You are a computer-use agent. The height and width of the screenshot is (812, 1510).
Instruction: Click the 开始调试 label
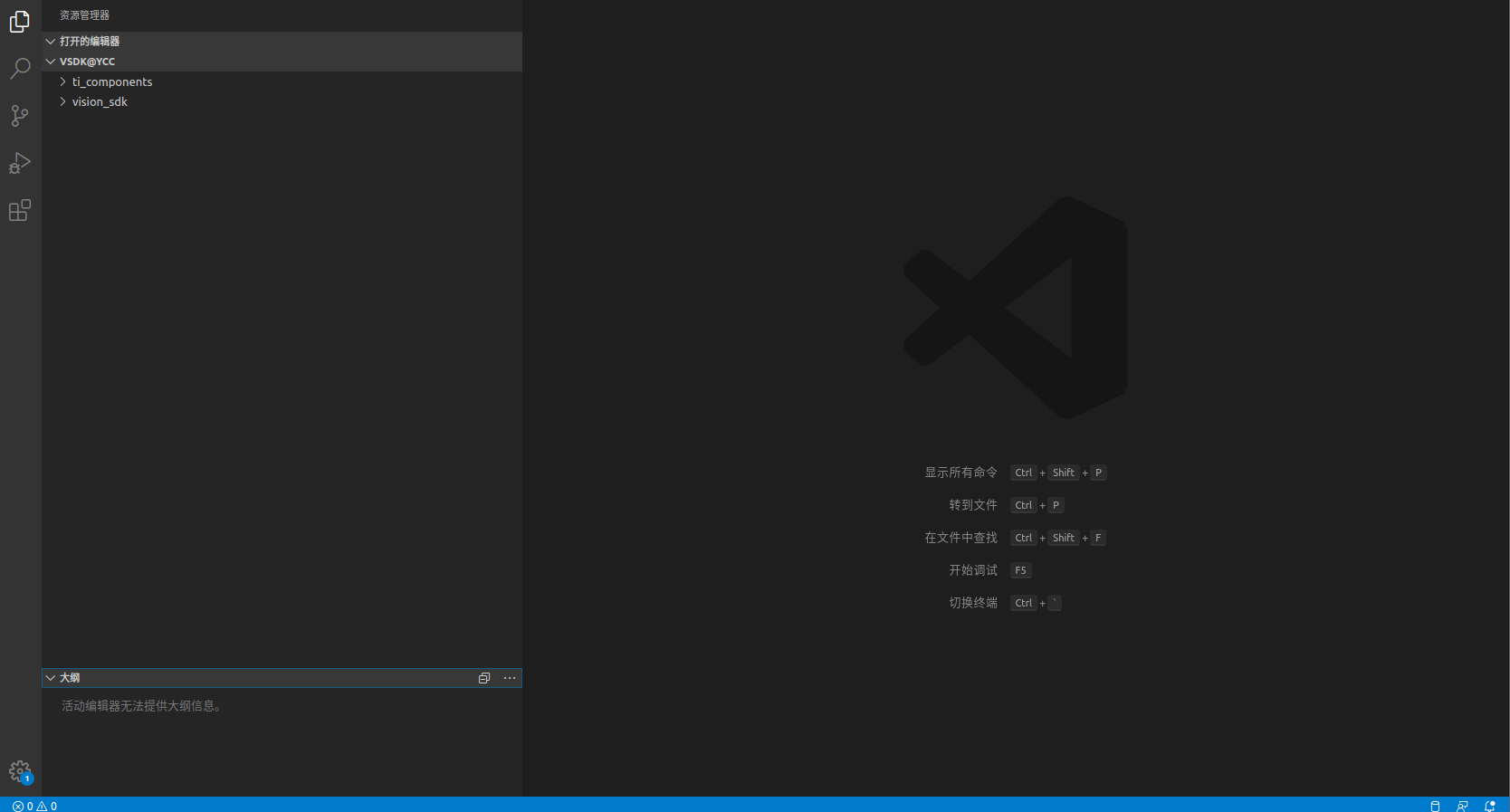pos(973,570)
